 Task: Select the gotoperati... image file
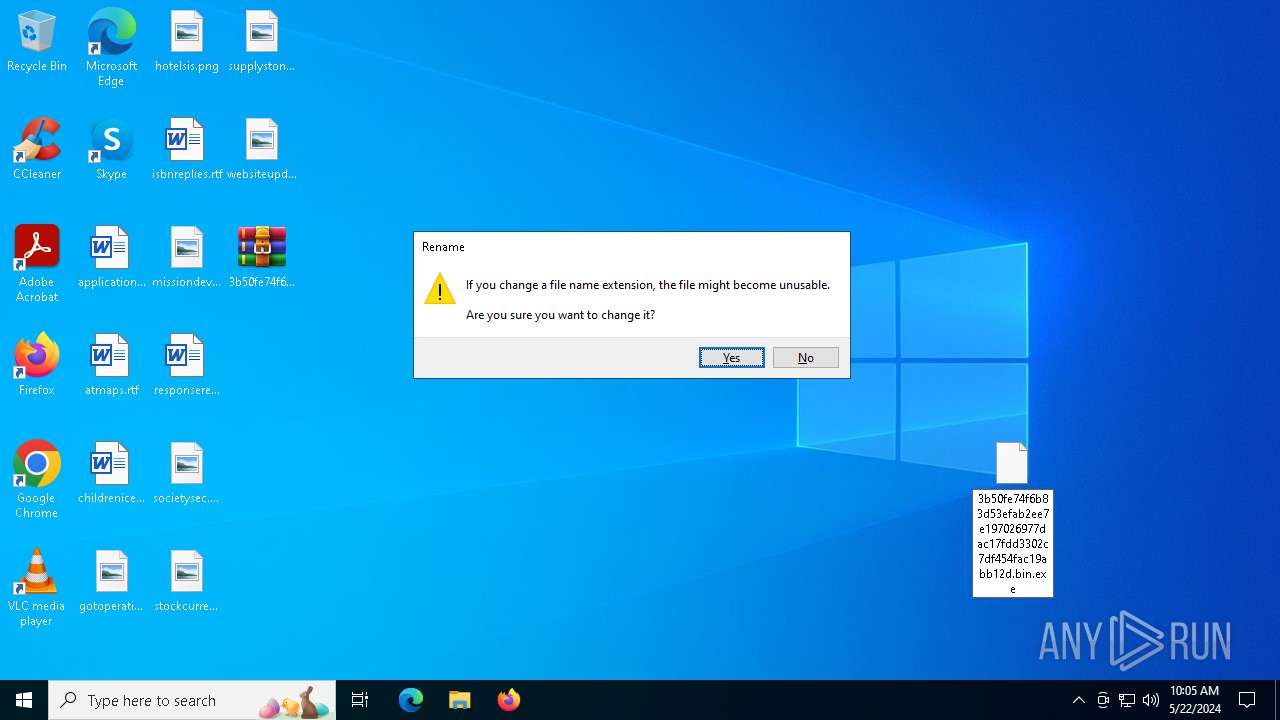[x=111, y=582]
